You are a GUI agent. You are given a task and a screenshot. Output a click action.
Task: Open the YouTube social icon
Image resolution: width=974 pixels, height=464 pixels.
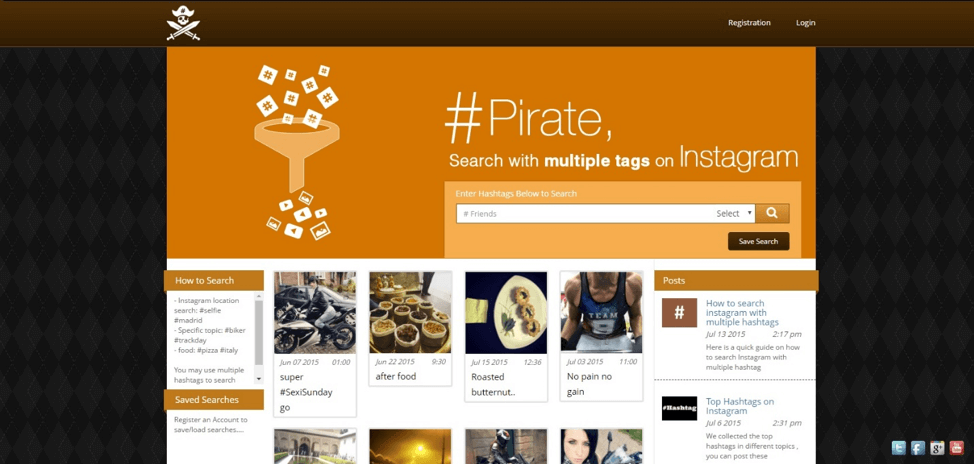click(x=957, y=447)
